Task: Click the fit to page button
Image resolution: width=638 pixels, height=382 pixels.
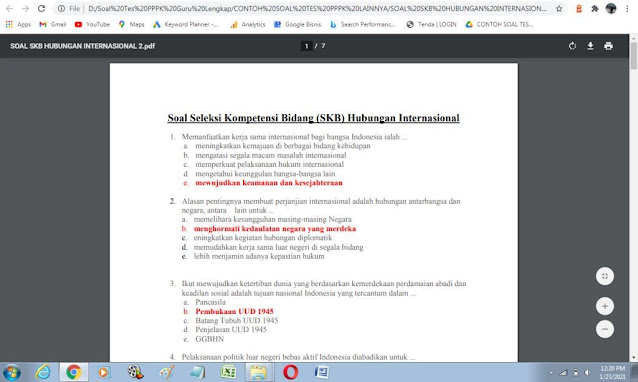Action: pos(605,276)
